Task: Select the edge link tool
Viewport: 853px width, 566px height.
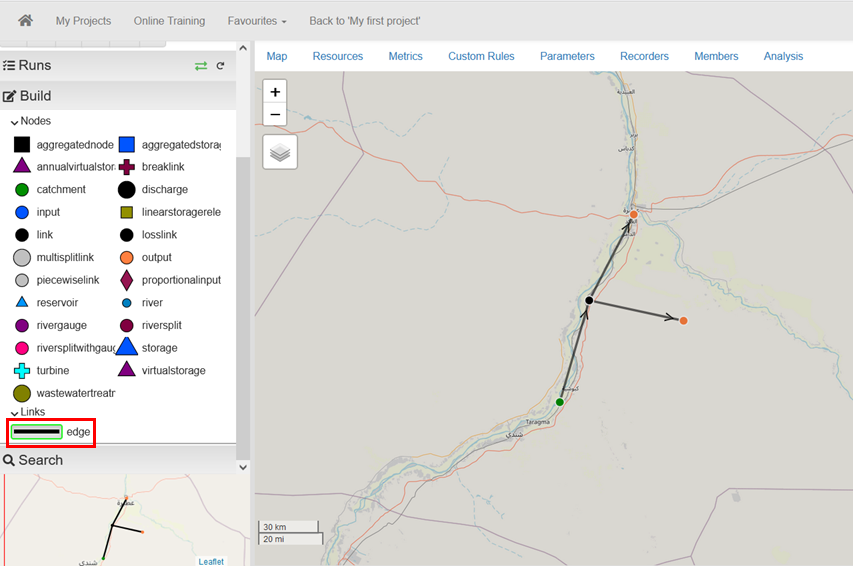Action: [x=37, y=432]
